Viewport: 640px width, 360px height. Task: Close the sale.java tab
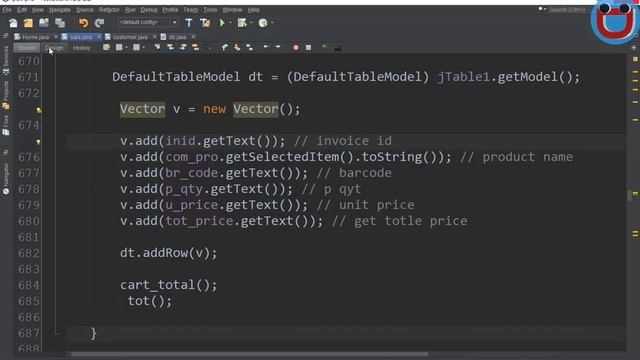click(99, 37)
